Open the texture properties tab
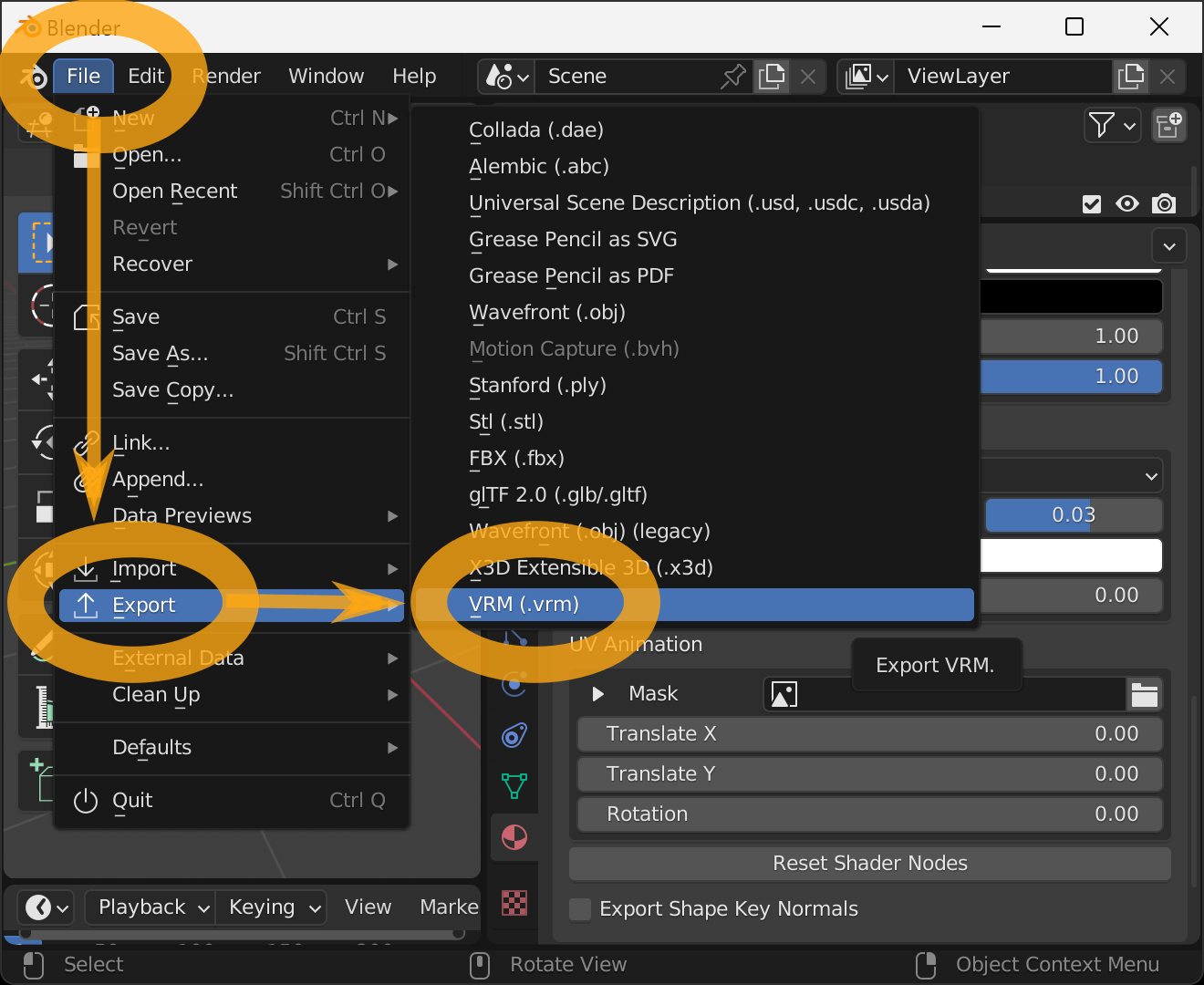1204x985 pixels. click(514, 903)
